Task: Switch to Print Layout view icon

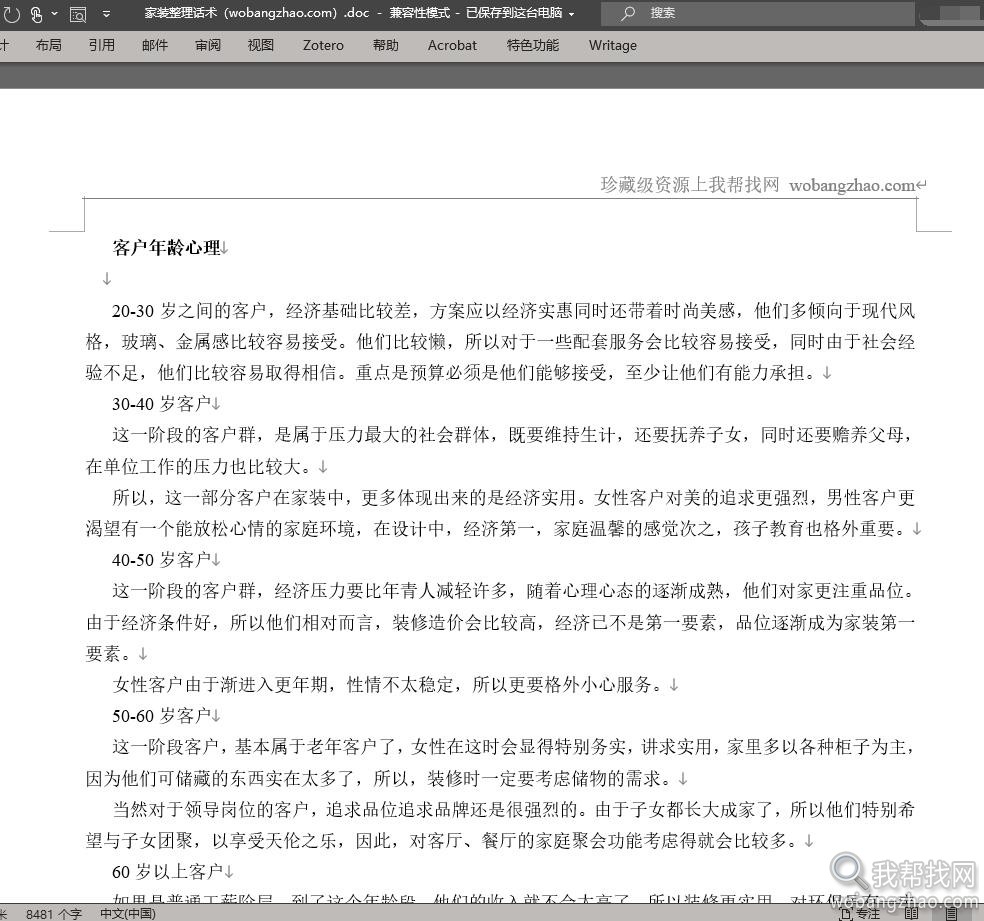Action: 953,913
